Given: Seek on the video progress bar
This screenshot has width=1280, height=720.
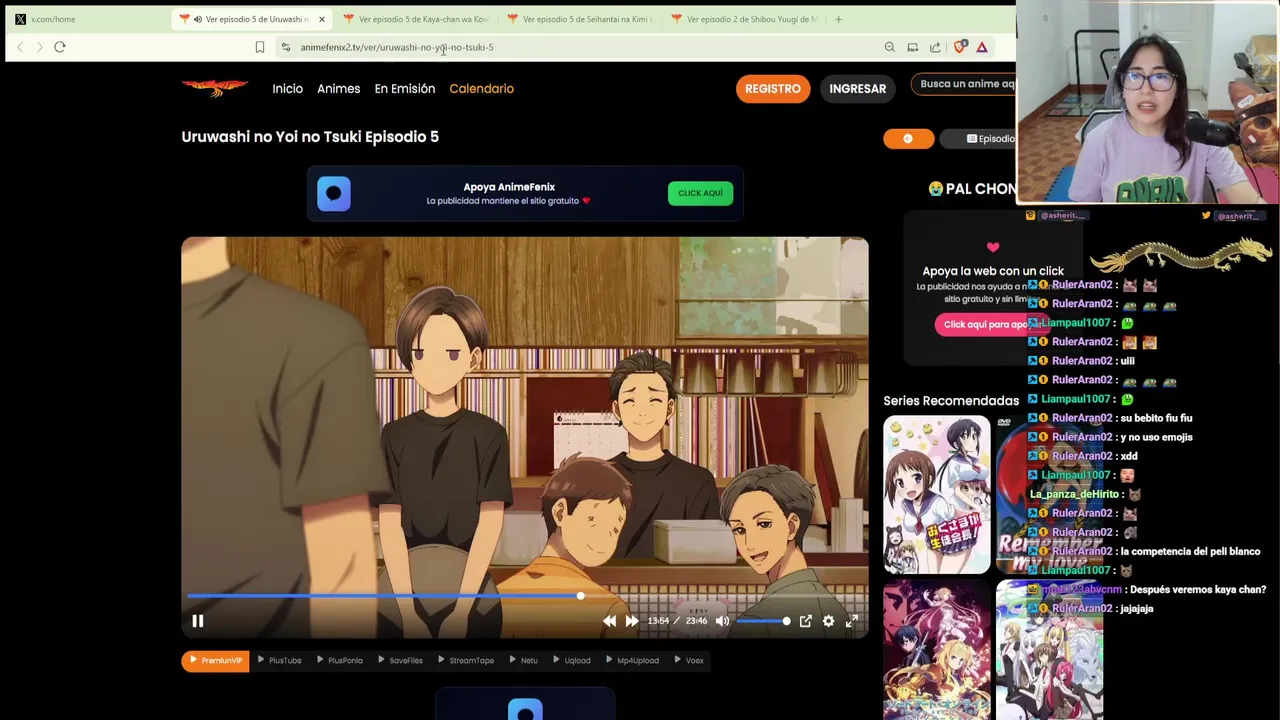Looking at the screenshot, I should (x=524, y=596).
